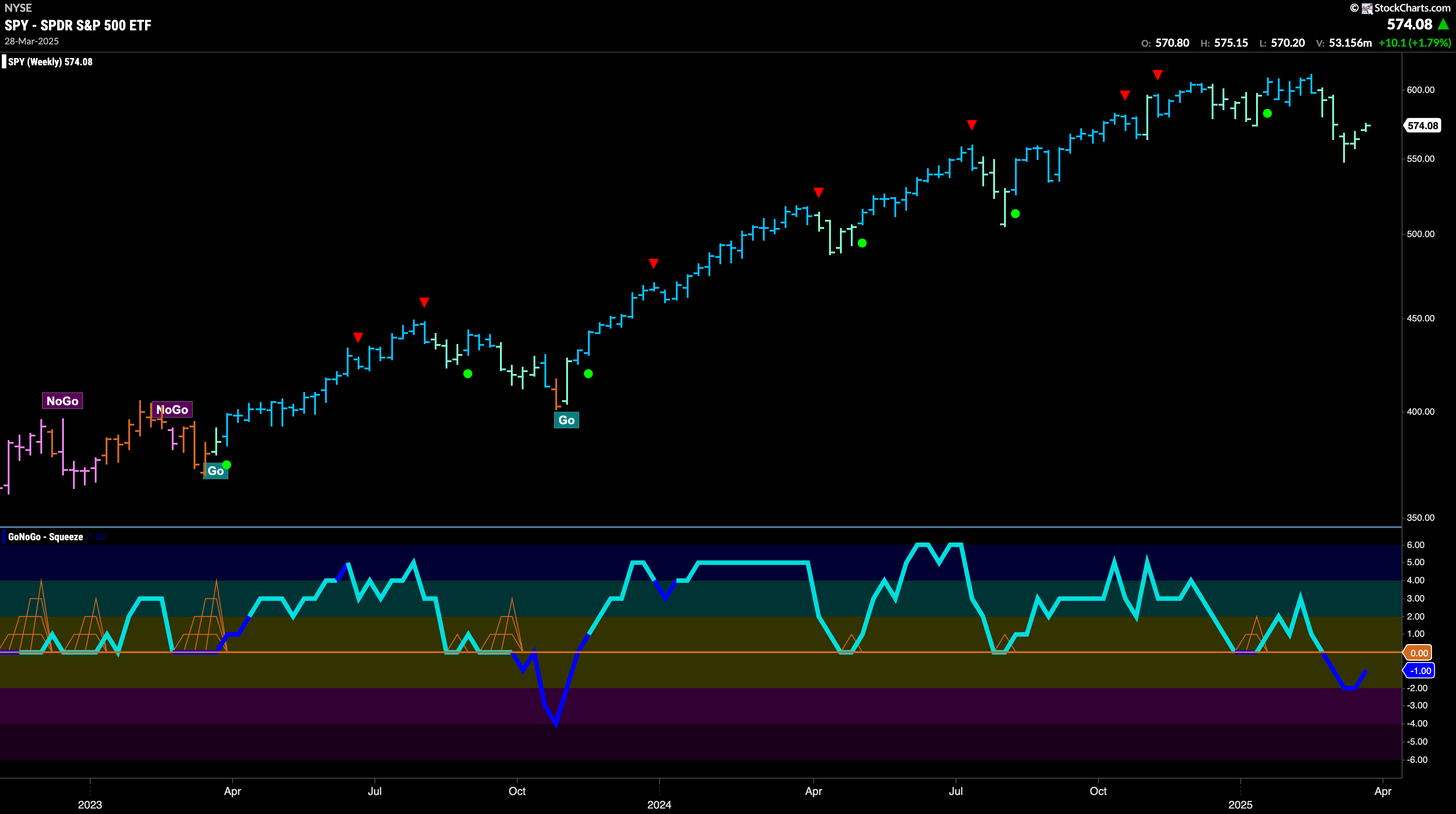This screenshot has height=814, width=1456.
Task: Click the green up-arrow beside the price
Action: pos(1444,24)
